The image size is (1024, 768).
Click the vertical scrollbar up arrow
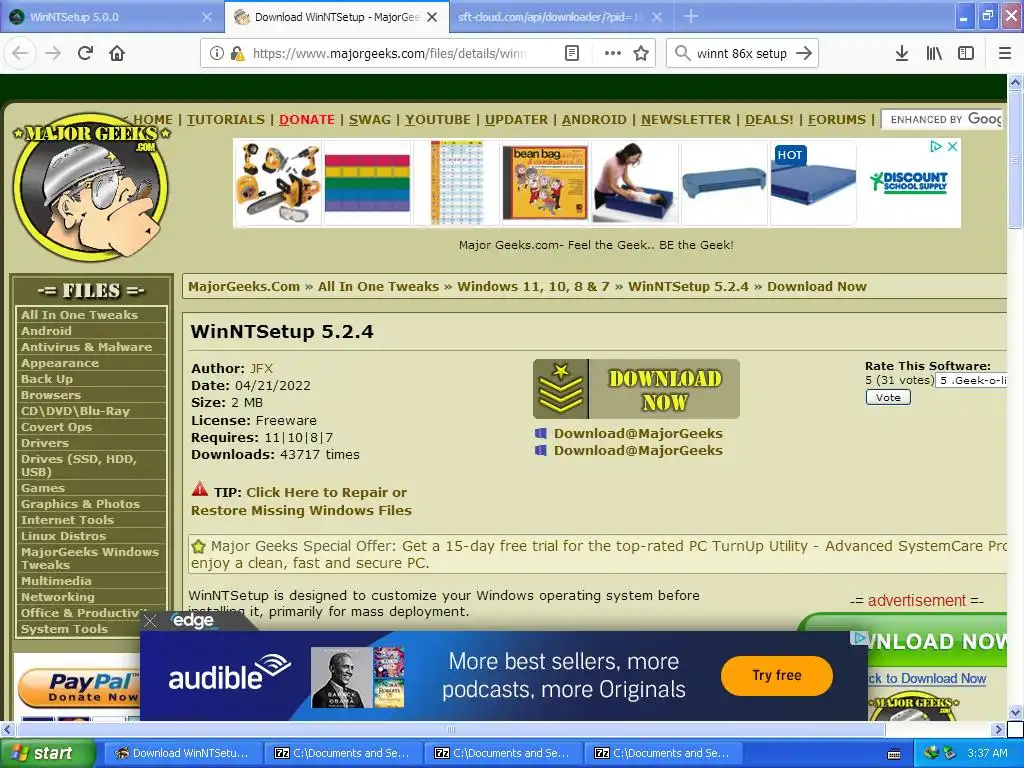[1015, 82]
